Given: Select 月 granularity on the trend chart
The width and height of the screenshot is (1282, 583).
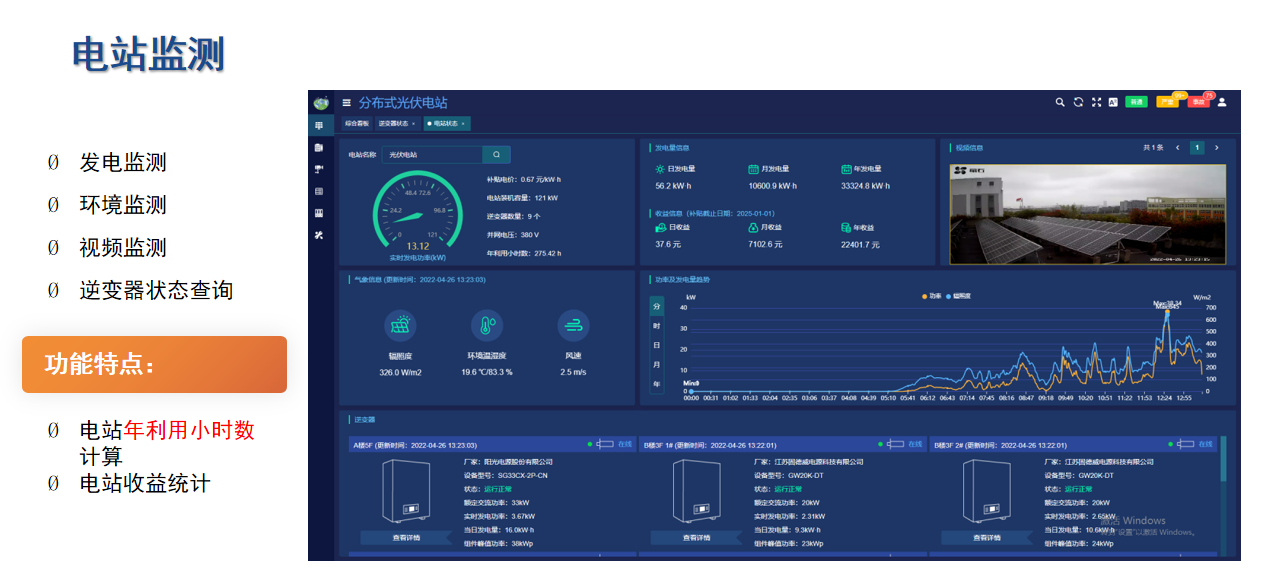Looking at the screenshot, I should click(x=657, y=365).
